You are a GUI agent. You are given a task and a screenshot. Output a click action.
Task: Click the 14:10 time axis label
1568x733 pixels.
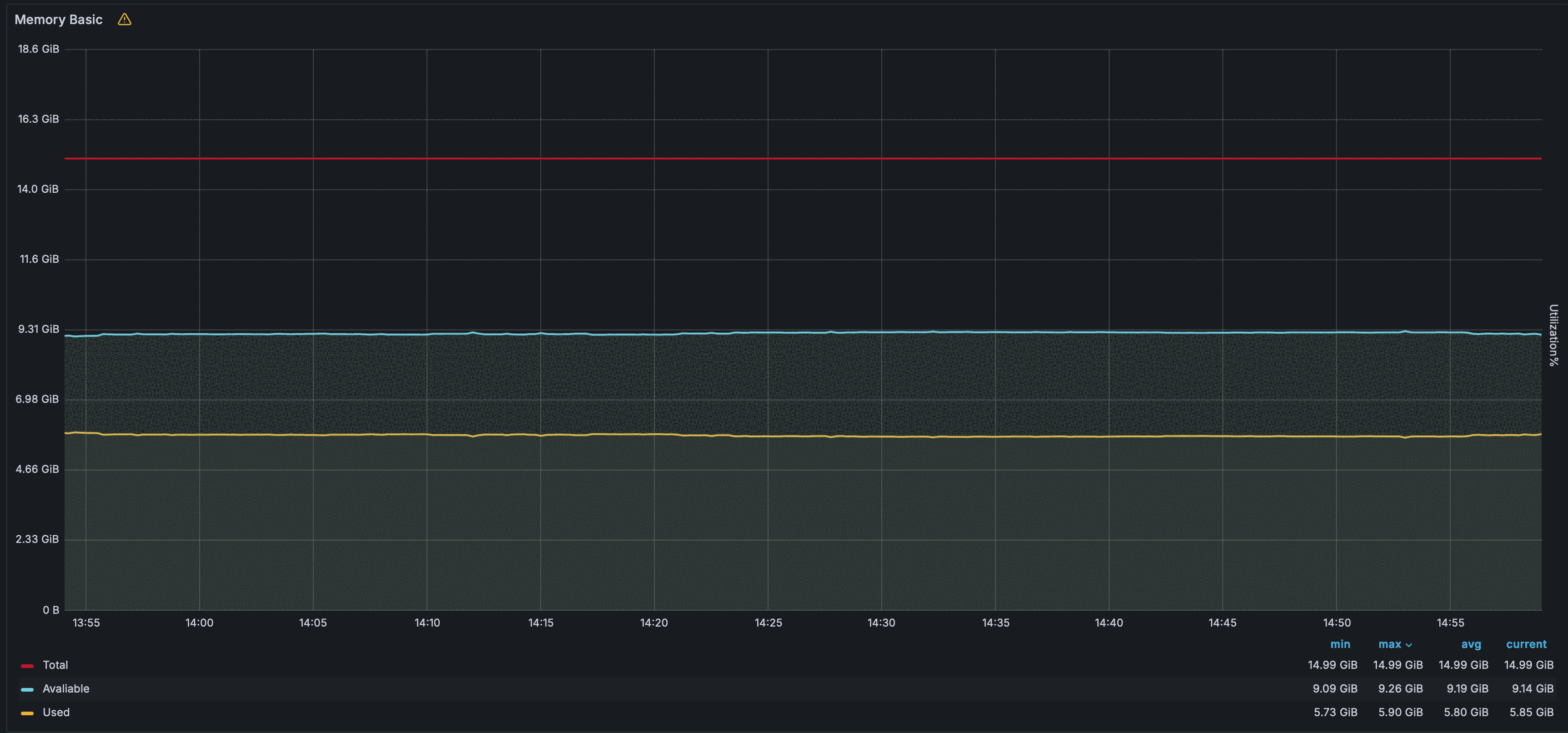click(427, 623)
